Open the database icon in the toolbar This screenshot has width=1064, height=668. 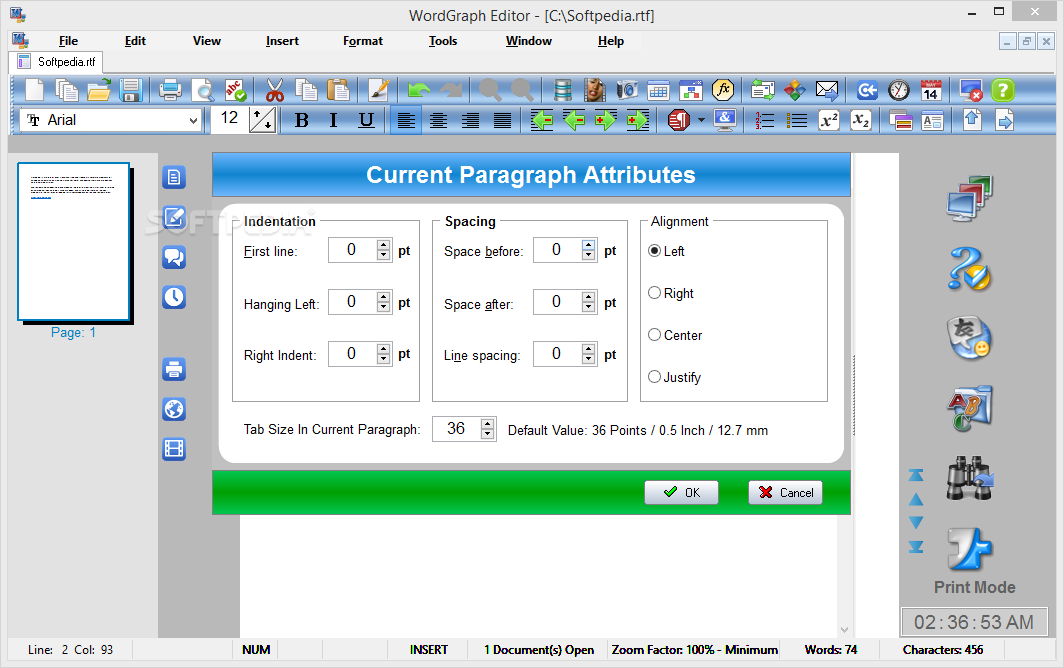(x=563, y=90)
